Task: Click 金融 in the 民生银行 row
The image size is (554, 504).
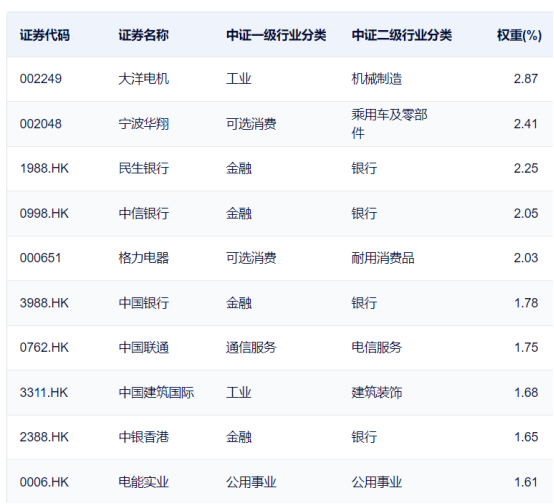Action: click(x=238, y=168)
